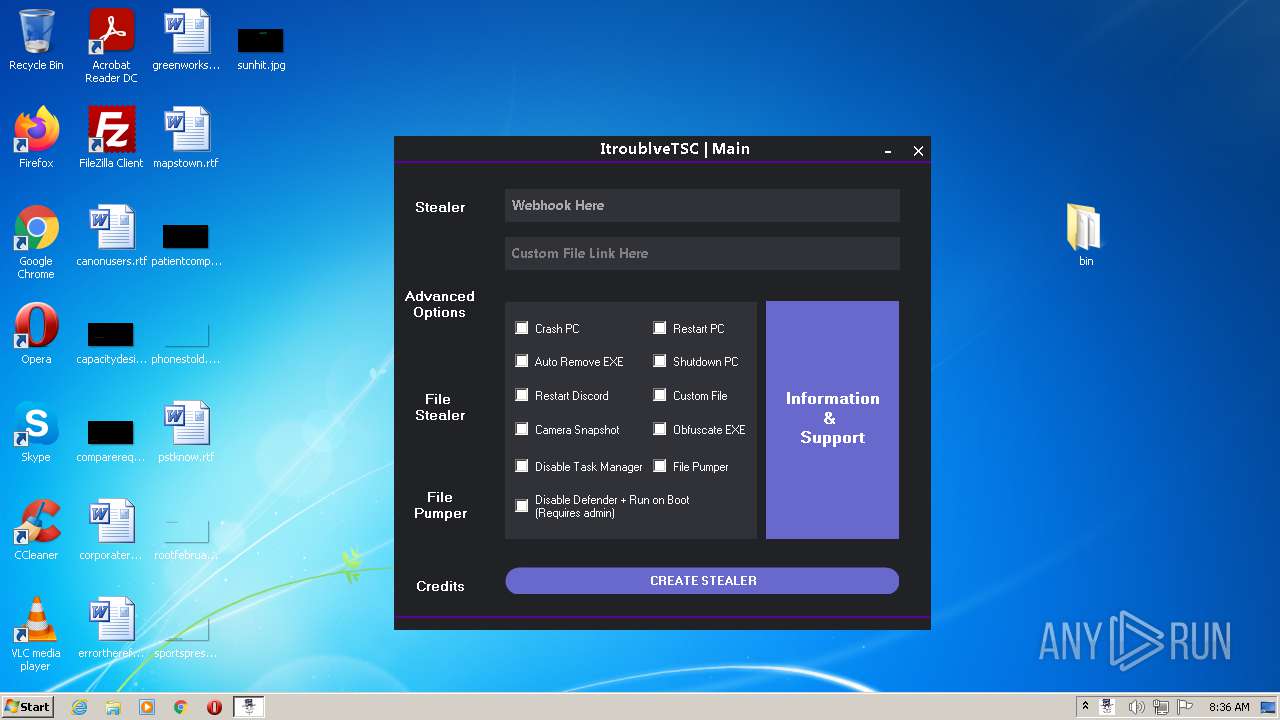
Task: Launch Skype from the desktop
Action: [x=36, y=432]
